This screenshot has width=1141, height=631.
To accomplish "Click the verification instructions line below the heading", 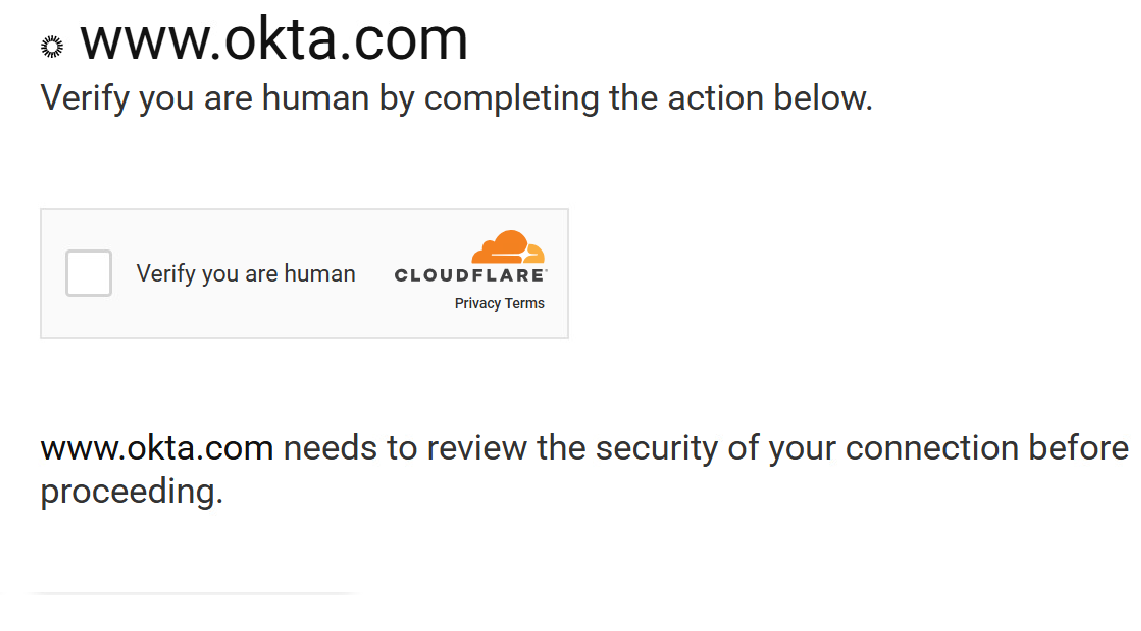I will [456, 98].
